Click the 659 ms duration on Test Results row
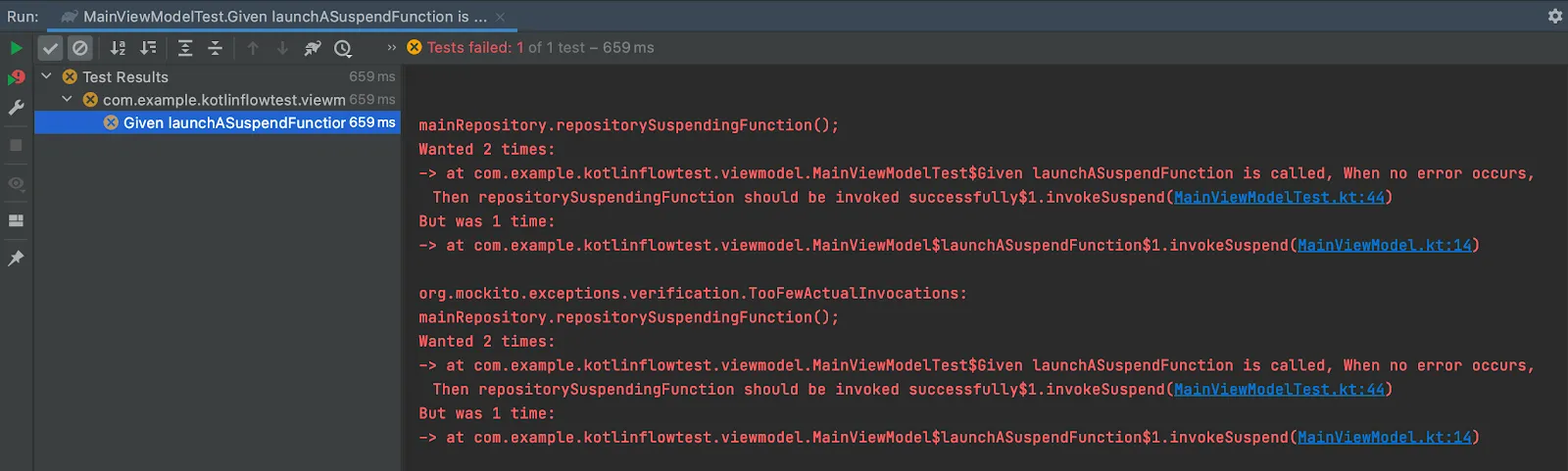This screenshot has height=471, width=1568. [x=372, y=76]
